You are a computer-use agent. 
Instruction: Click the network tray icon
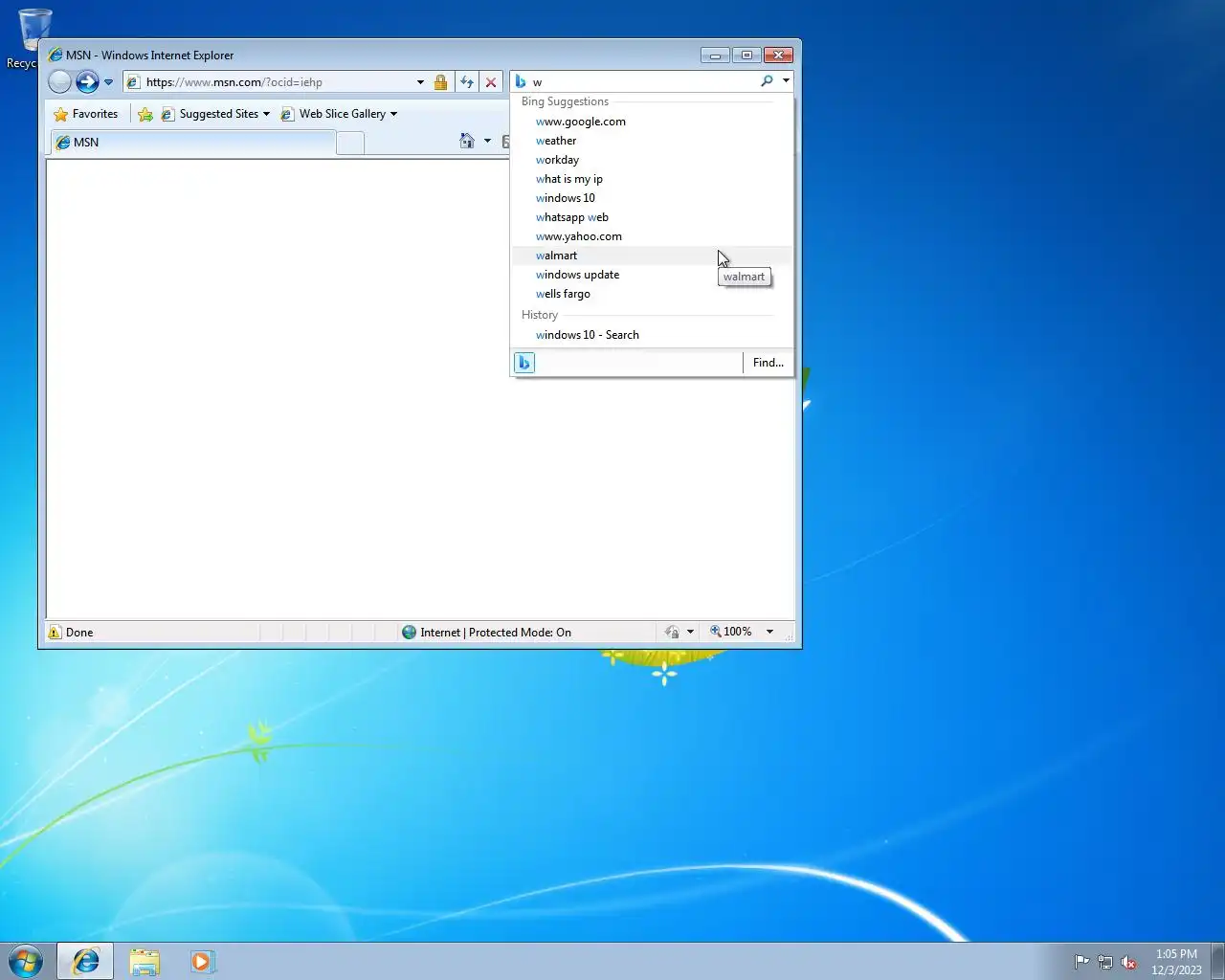pos(1105,962)
